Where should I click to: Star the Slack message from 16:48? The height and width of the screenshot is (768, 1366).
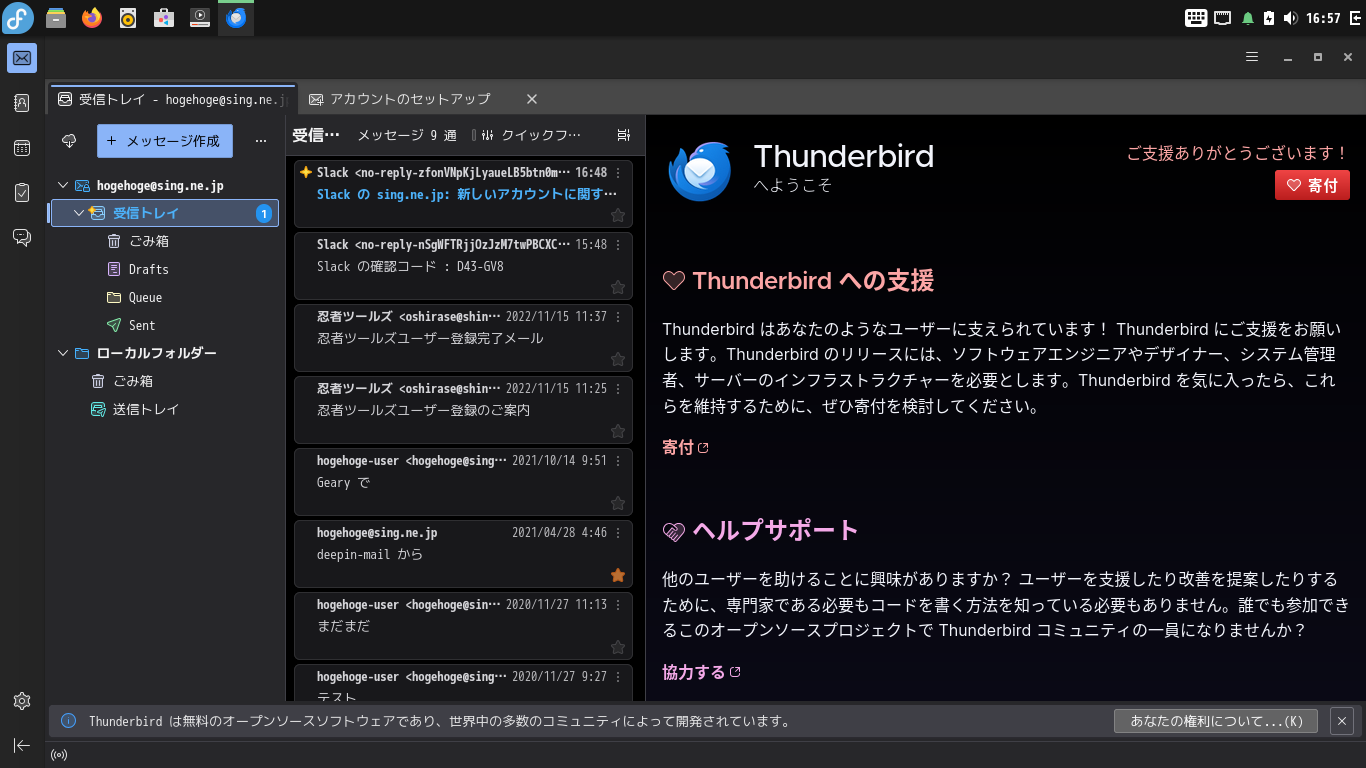[618, 215]
